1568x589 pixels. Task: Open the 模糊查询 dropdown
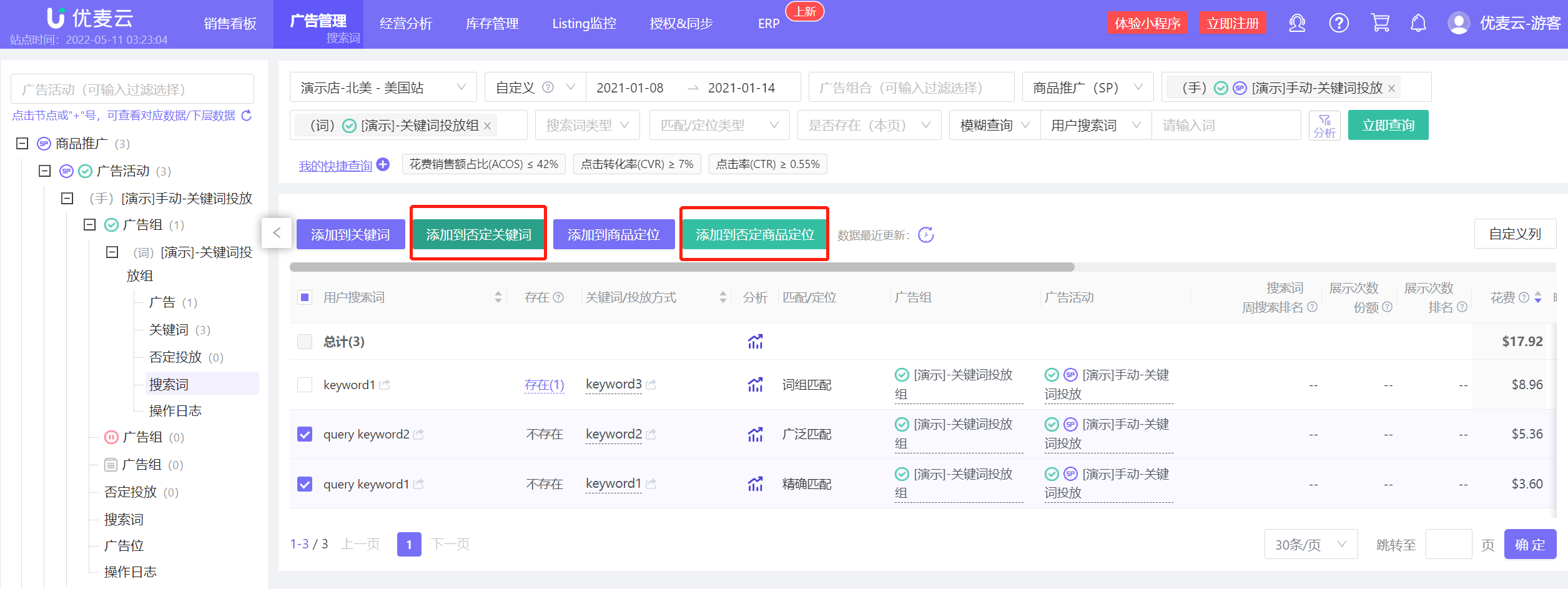[x=995, y=126]
